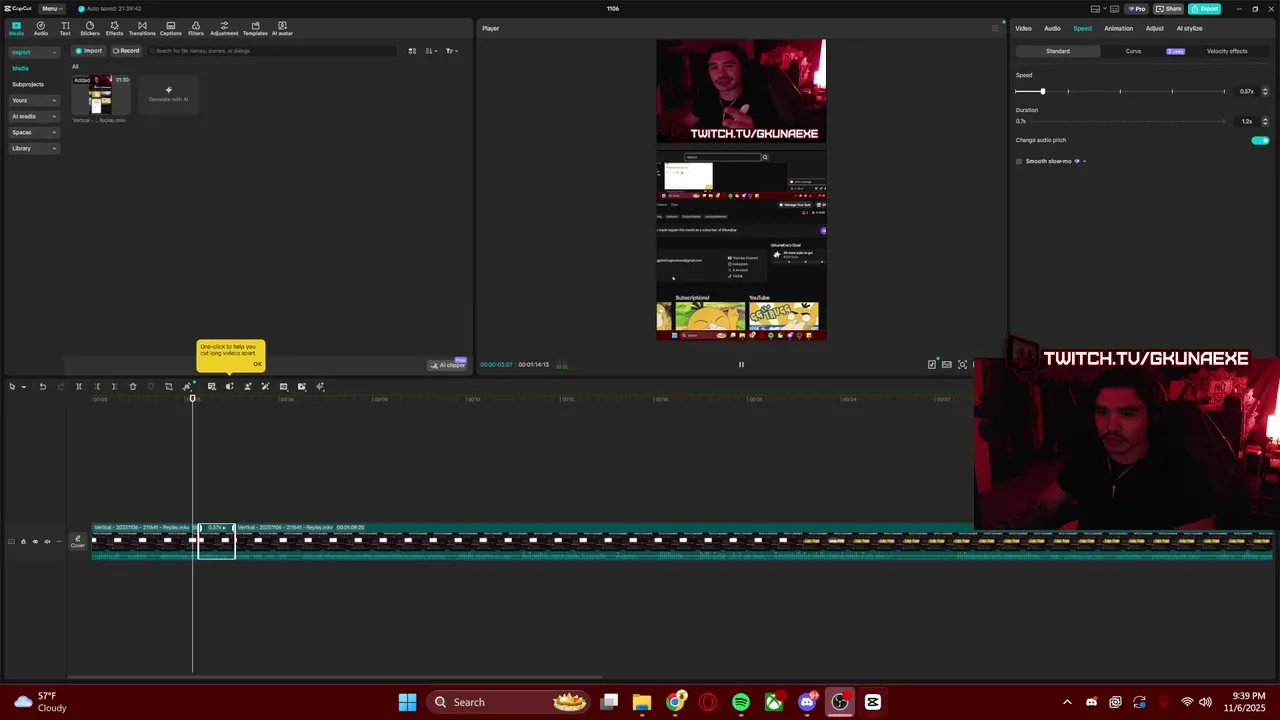The image size is (1280, 720).
Task: Open the player panel hamburger menu
Action: [995, 28]
